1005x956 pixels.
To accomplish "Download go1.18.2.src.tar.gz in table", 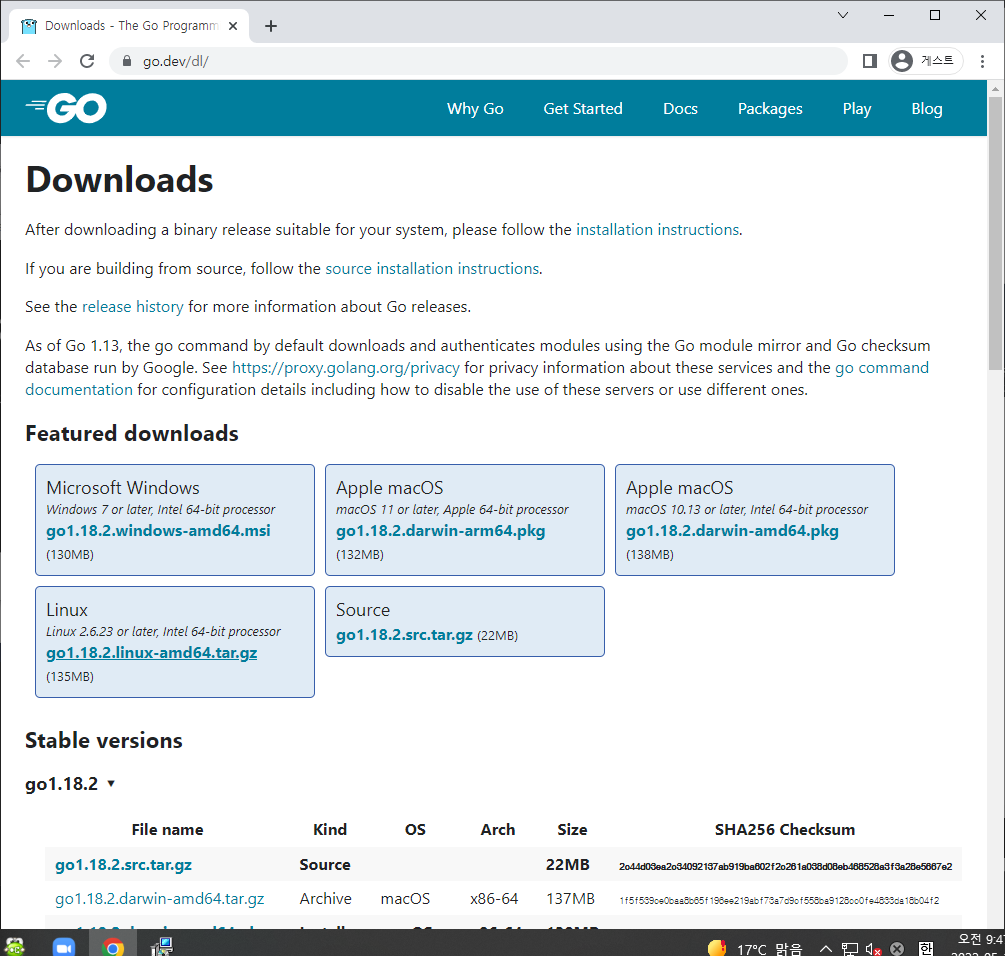I will coord(123,864).
